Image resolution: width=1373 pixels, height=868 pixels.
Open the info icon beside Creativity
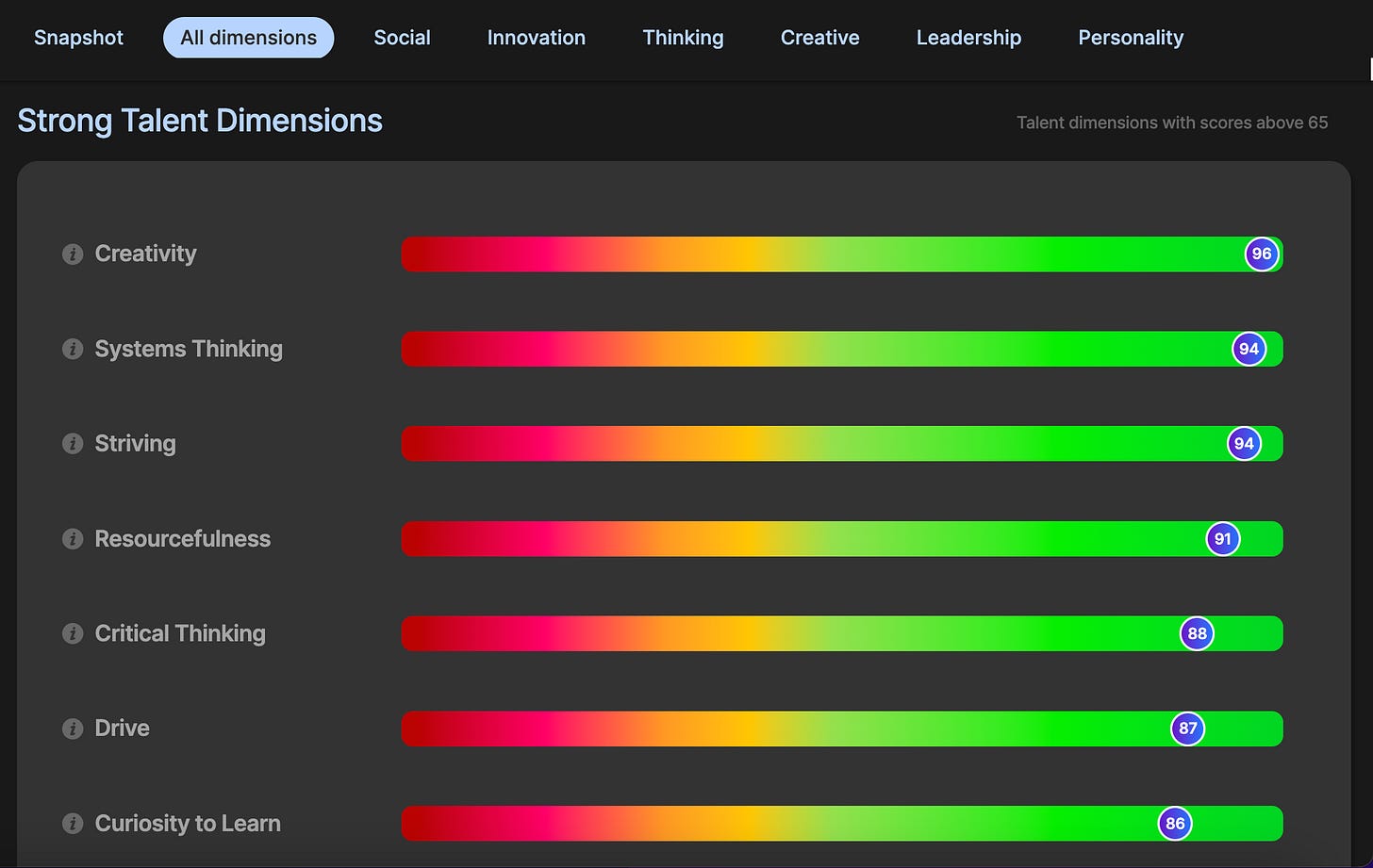(73, 254)
